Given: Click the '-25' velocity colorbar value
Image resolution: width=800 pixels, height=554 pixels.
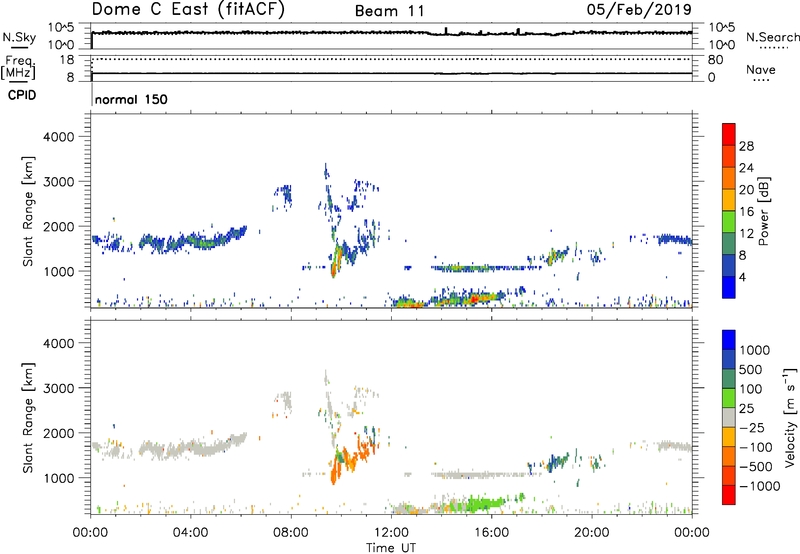Looking at the screenshot, I should (753, 428).
